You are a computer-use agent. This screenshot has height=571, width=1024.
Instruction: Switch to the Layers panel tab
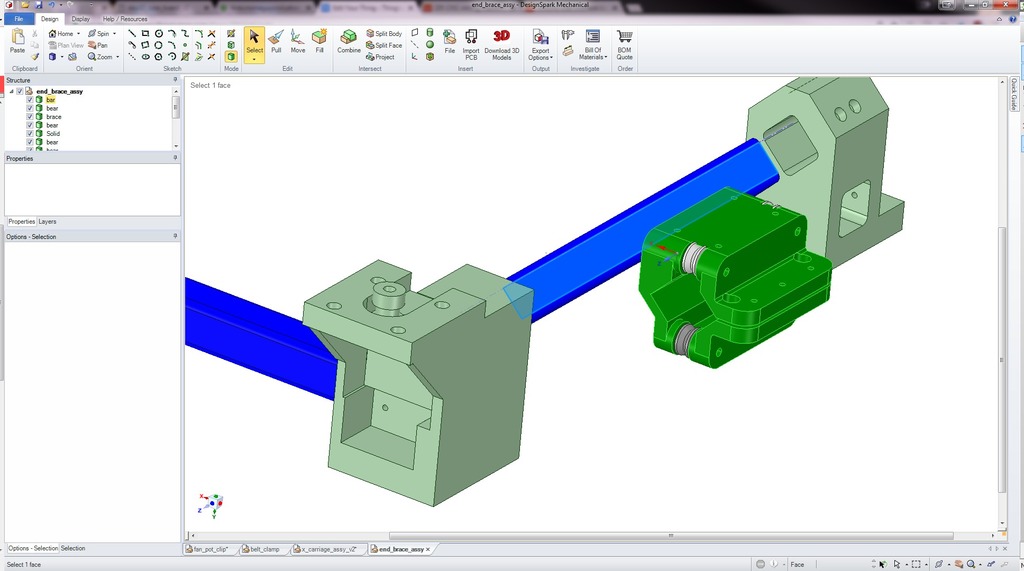[47, 221]
